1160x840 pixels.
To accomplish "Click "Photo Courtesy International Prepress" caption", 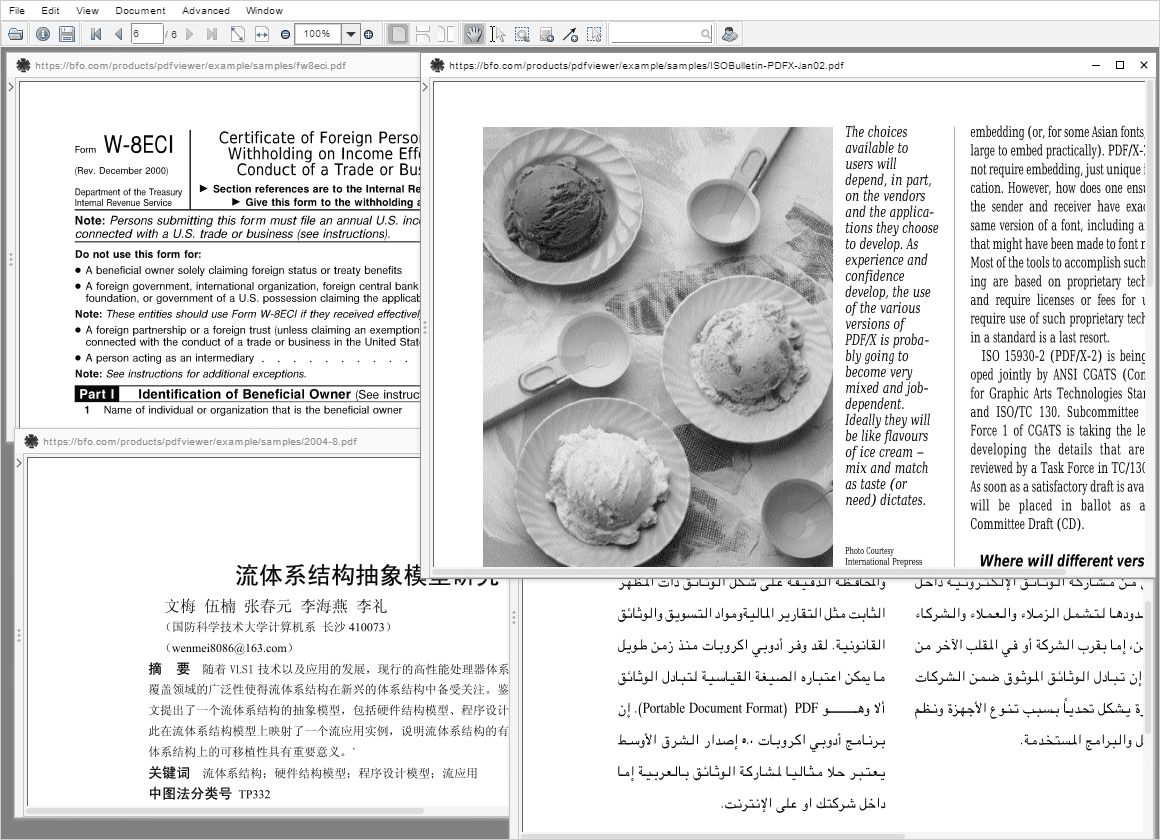I will (x=883, y=556).
